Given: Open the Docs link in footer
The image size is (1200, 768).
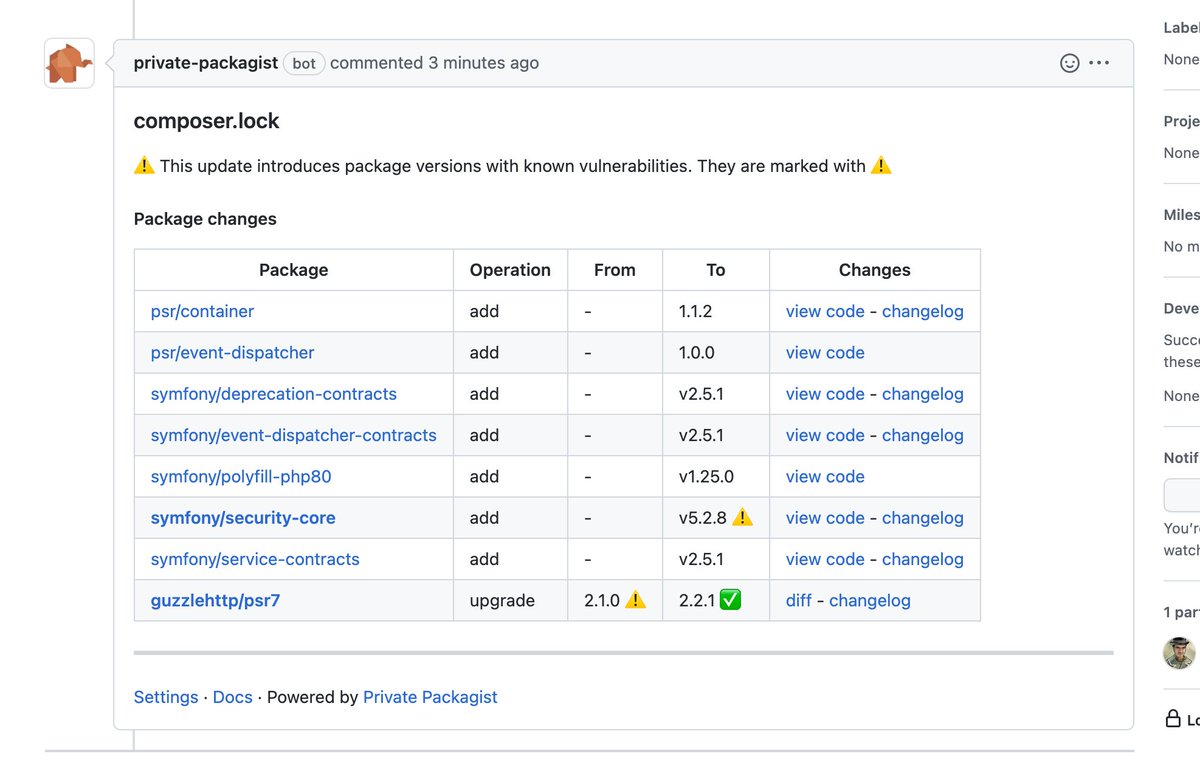Looking at the screenshot, I should [x=233, y=697].
